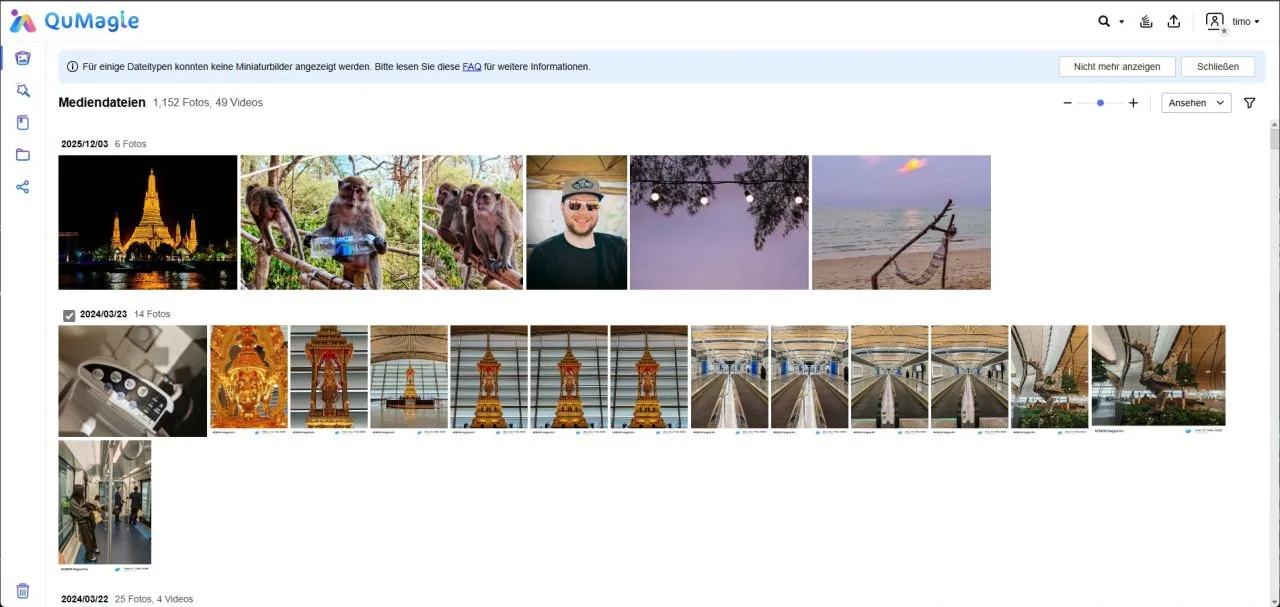The image size is (1280, 607).
Task: Open the Ansehen view dropdown
Action: (x=1196, y=103)
